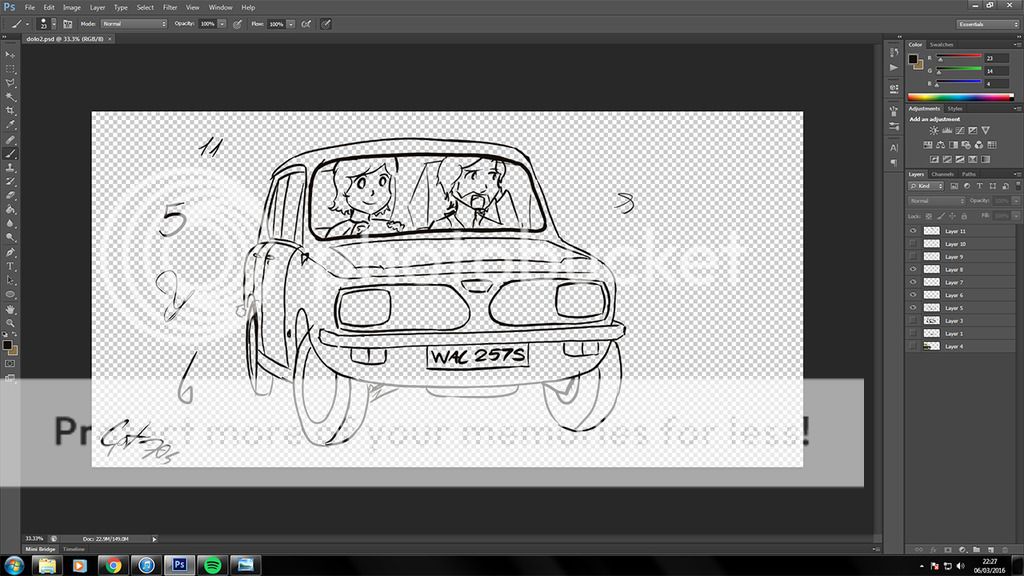Screen dimensions: 1024x576
Task: Switch to the Channels tab
Action: click(x=943, y=174)
